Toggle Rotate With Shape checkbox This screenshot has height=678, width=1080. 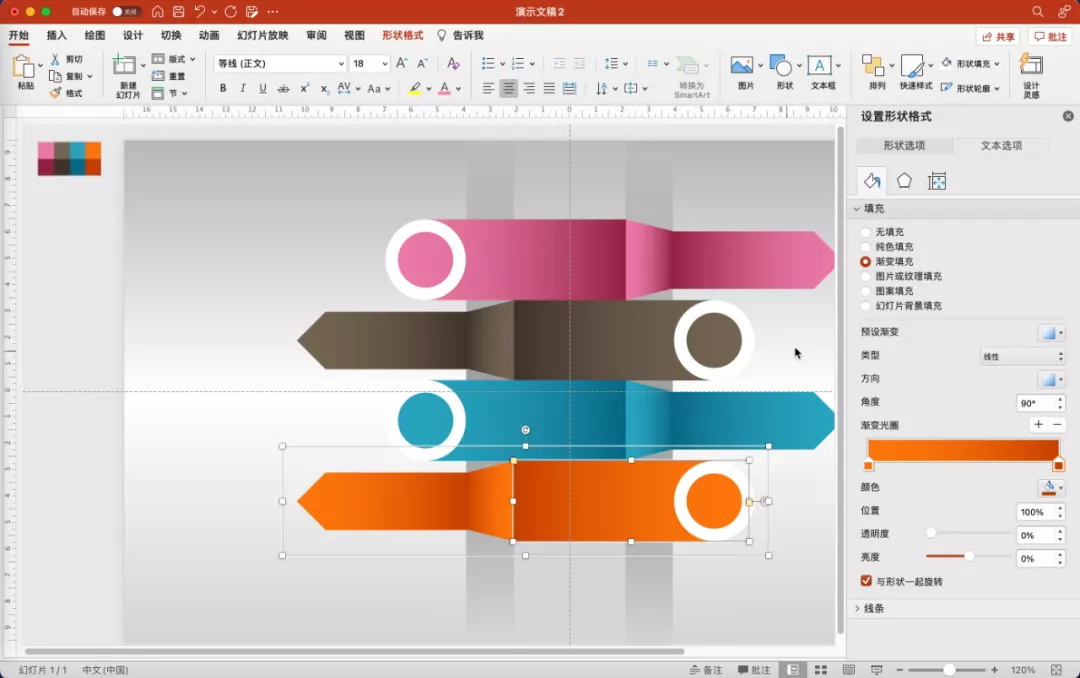(x=866, y=581)
